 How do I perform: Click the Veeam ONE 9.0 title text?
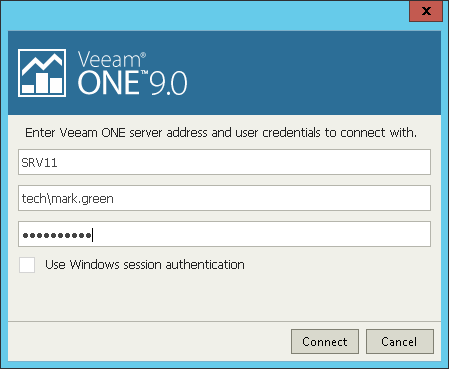click(132, 73)
